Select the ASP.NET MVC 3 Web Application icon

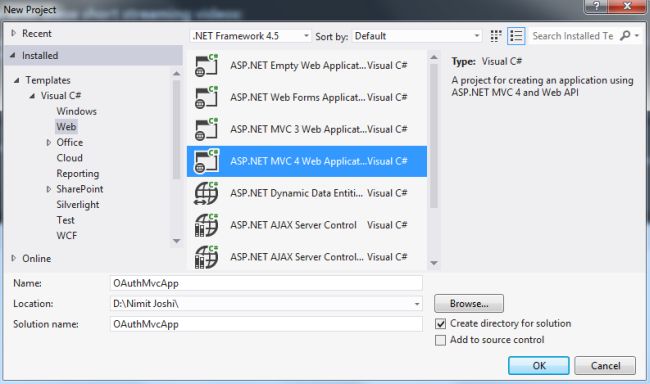206,129
